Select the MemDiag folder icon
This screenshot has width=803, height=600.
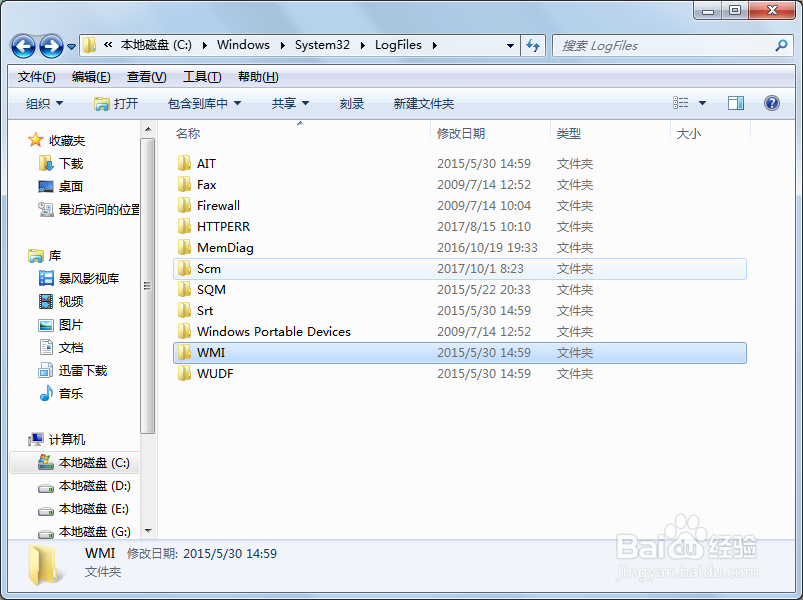pos(184,247)
